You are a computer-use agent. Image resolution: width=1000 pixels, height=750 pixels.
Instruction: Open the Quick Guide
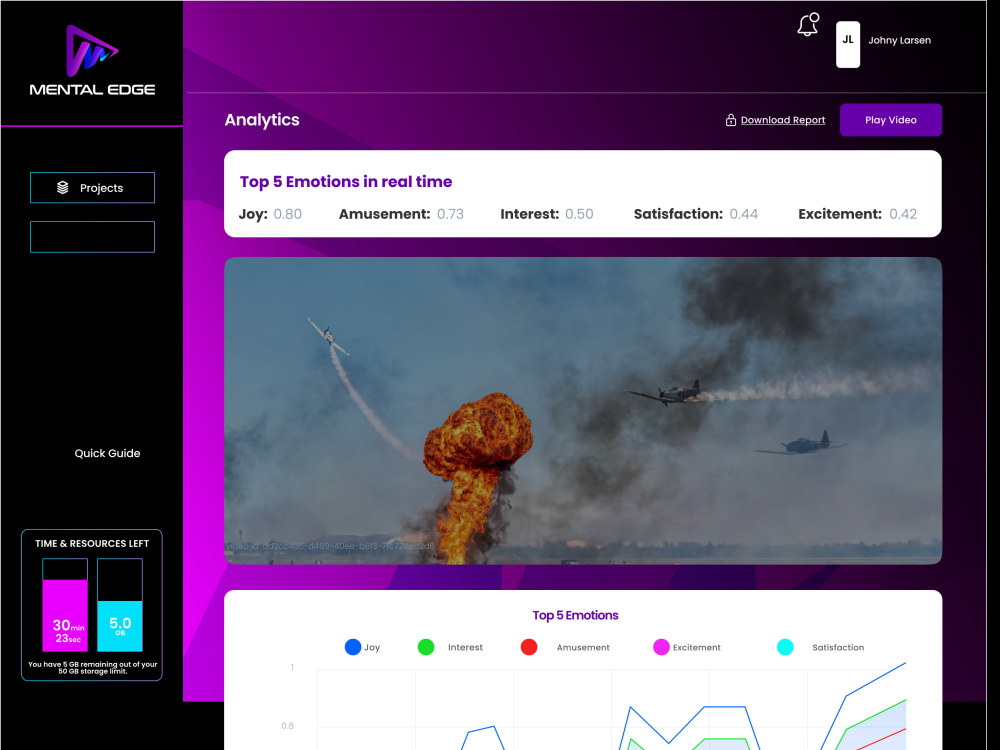click(107, 453)
